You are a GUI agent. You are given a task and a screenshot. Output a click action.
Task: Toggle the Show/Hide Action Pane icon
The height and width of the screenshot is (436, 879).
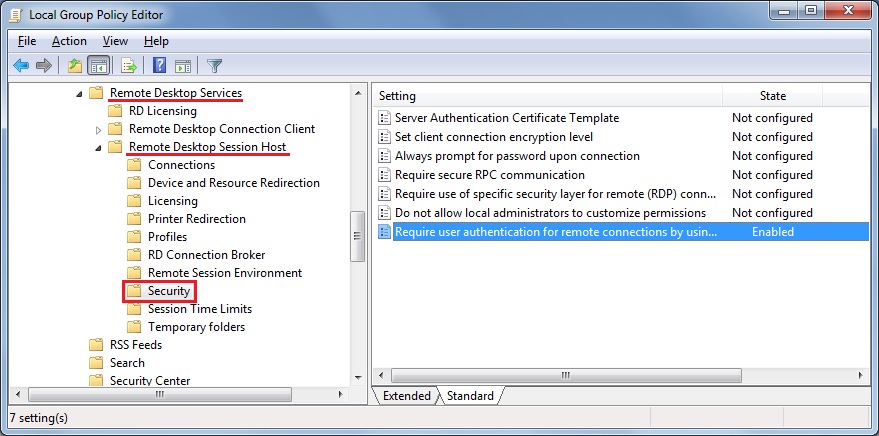coord(182,66)
